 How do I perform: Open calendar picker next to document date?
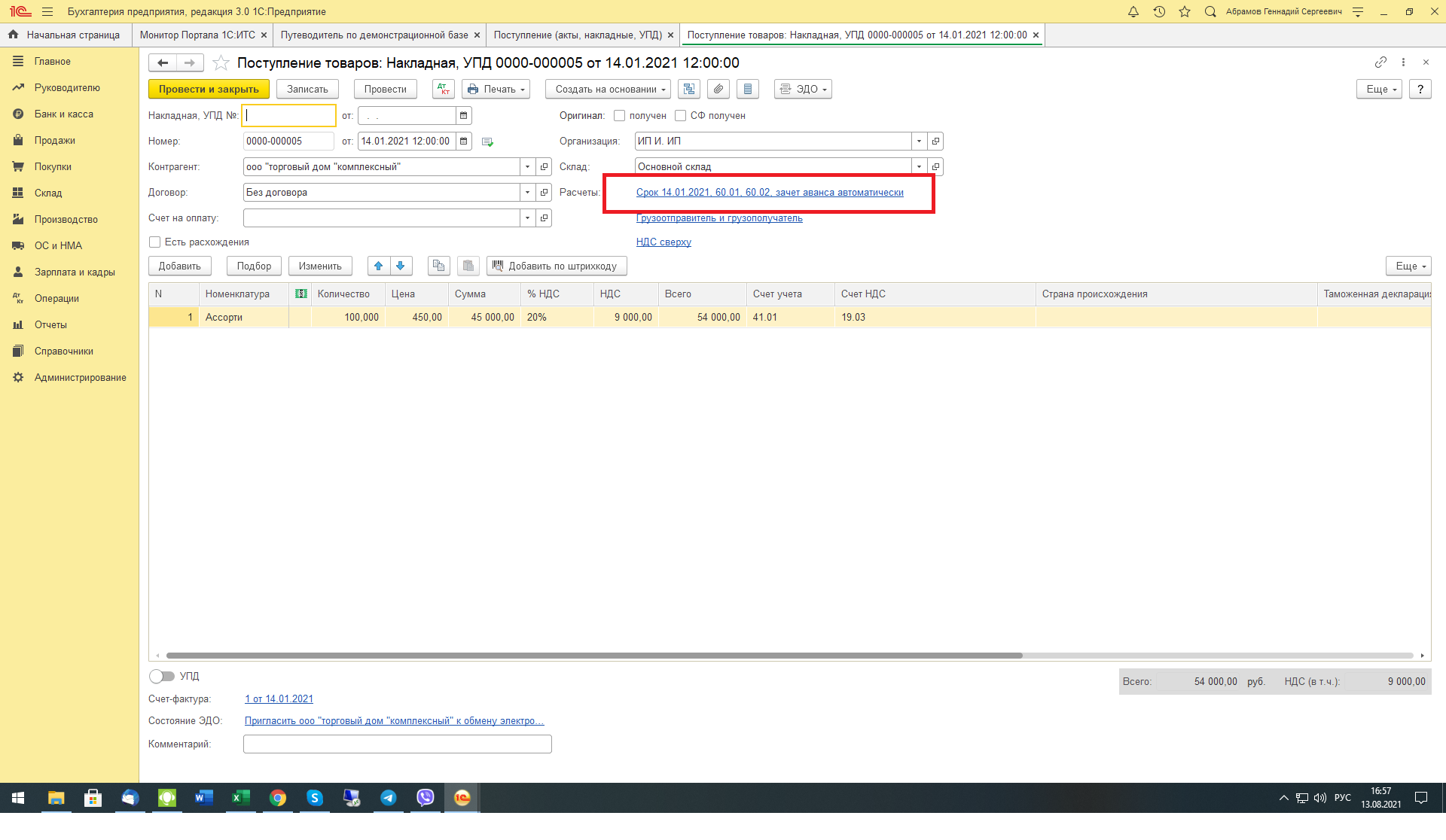click(x=464, y=141)
